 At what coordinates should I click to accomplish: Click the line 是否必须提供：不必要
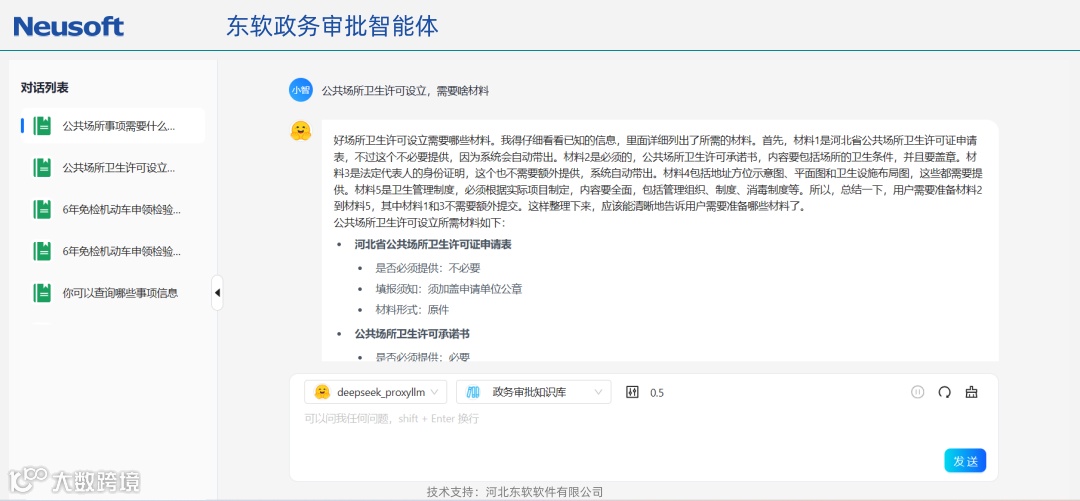tap(427, 268)
